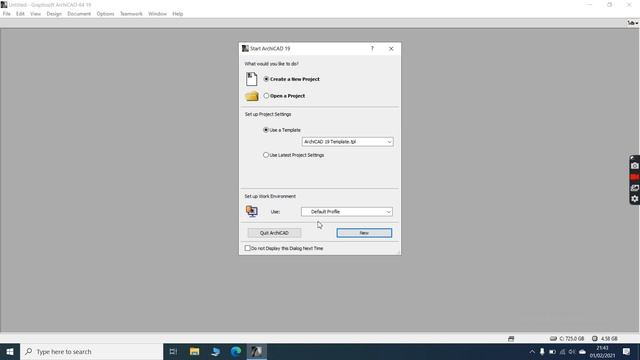
Task: Open the View menu
Action: pos(36,14)
